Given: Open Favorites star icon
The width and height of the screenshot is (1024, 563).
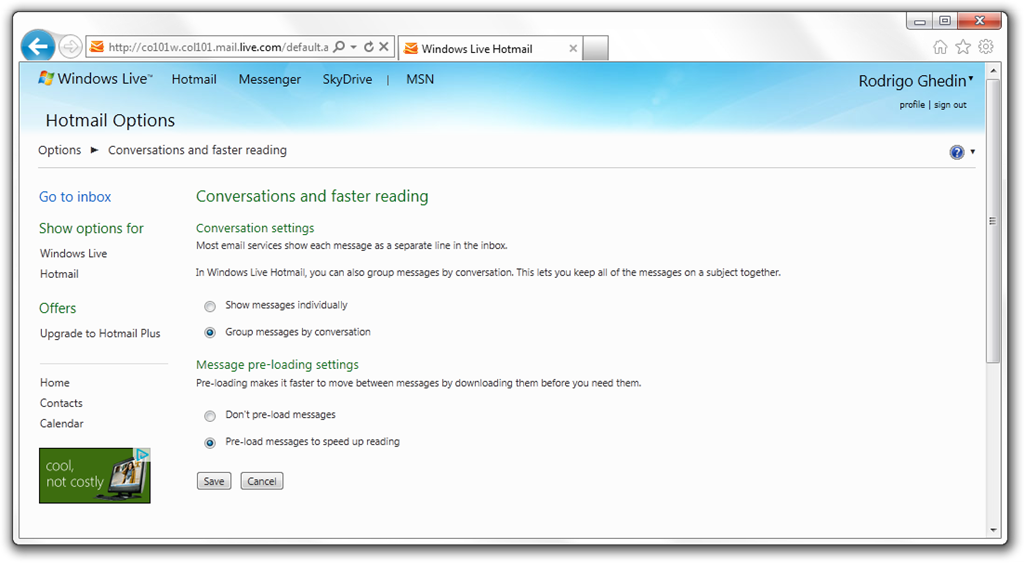Looking at the screenshot, I should (963, 47).
